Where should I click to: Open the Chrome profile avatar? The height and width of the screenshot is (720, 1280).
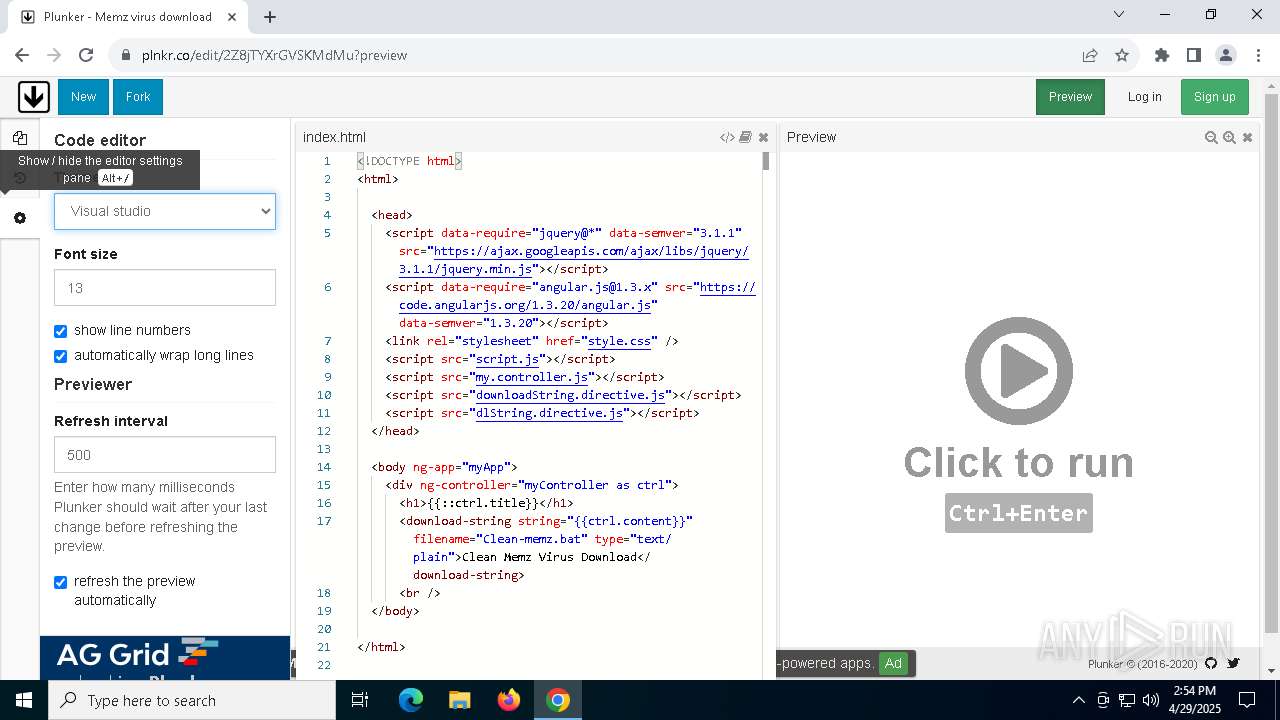(1226, 55)
